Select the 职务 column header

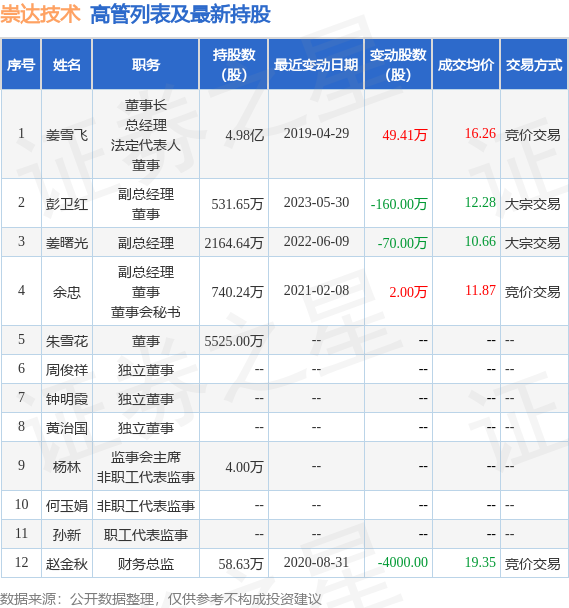146,64
